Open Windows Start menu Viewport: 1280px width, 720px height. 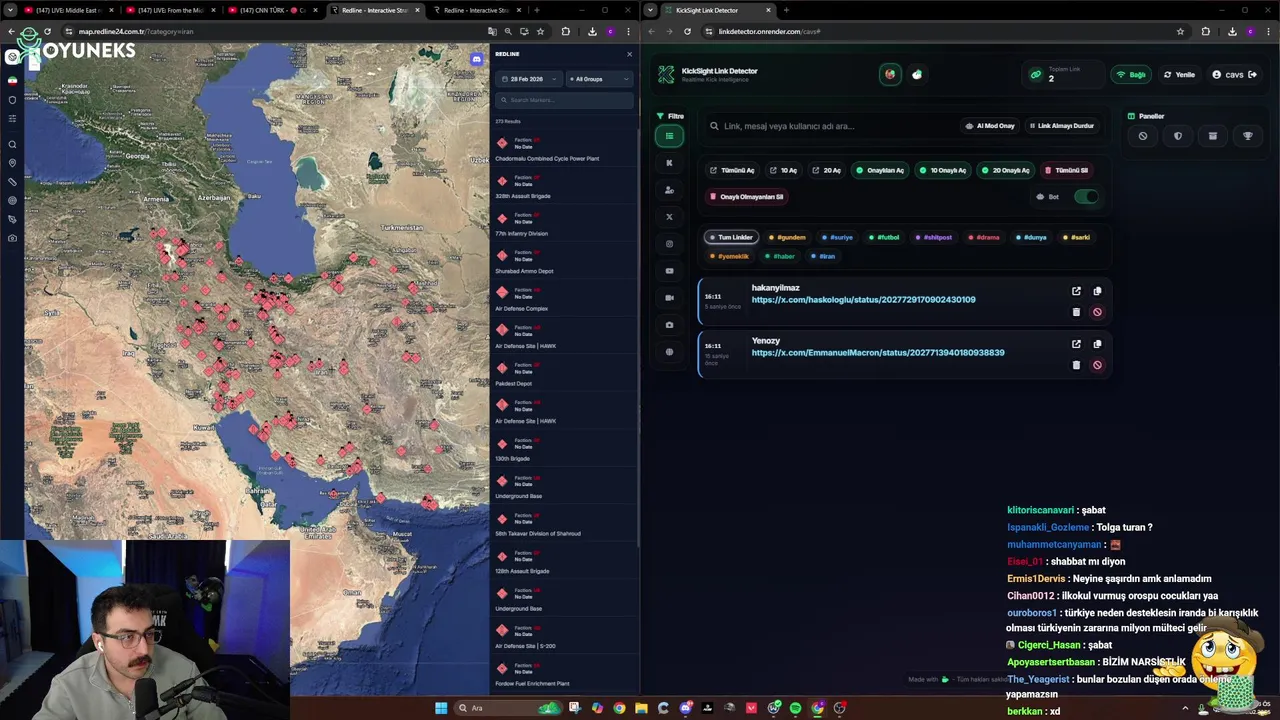(x=440, y=708)
